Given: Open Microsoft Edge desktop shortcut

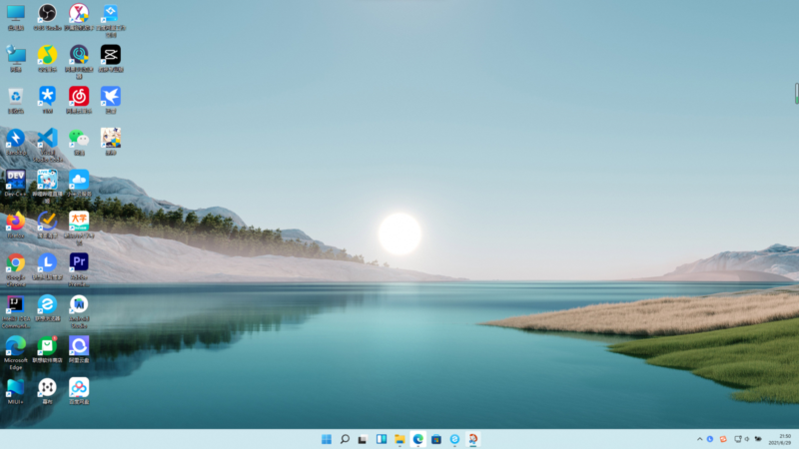Looking at the screenshot, I should click(x=15, y=346).
